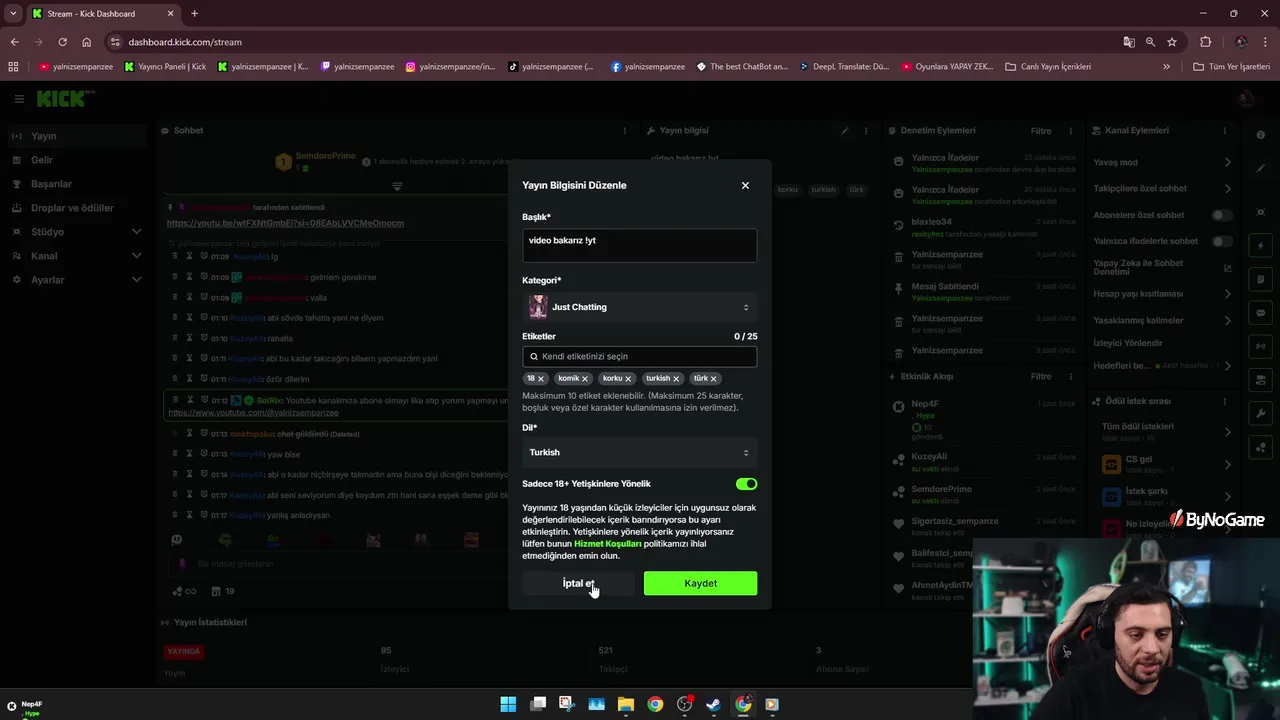
Task: Click Filtre in Denetim Eylemleri panel
Action: point(1041,131)
